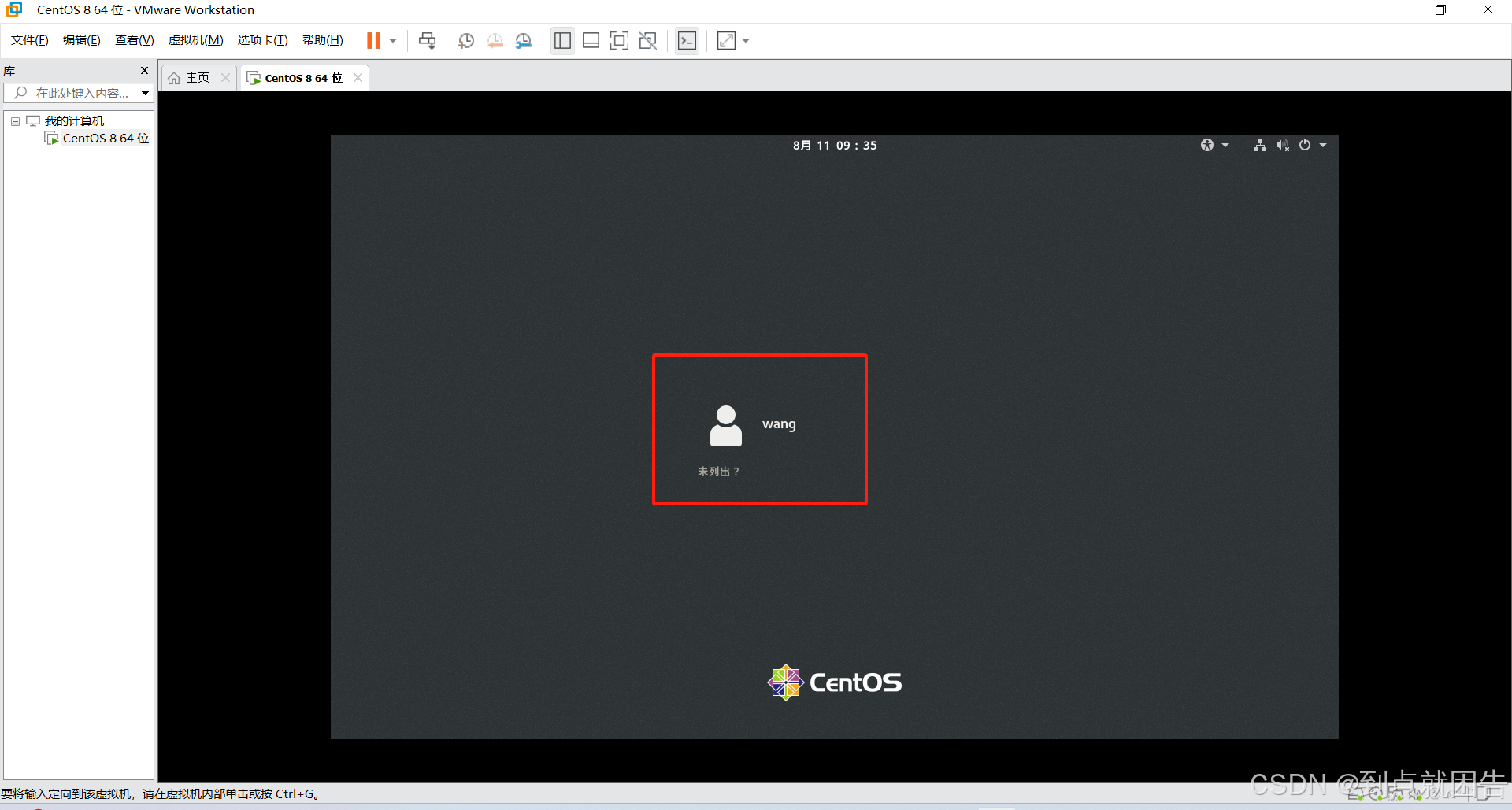Send Ctrl+Alt+Del to the virtual machine
1512x810 pixels.
428,40
